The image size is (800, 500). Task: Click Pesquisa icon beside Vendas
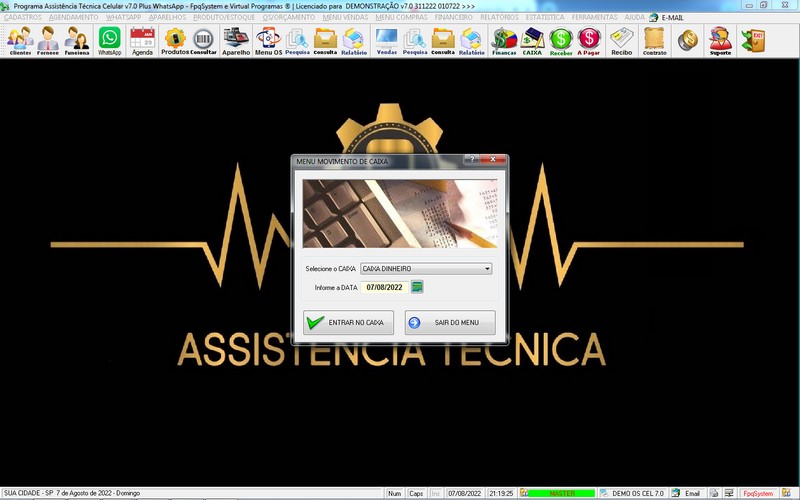(415, 41)
